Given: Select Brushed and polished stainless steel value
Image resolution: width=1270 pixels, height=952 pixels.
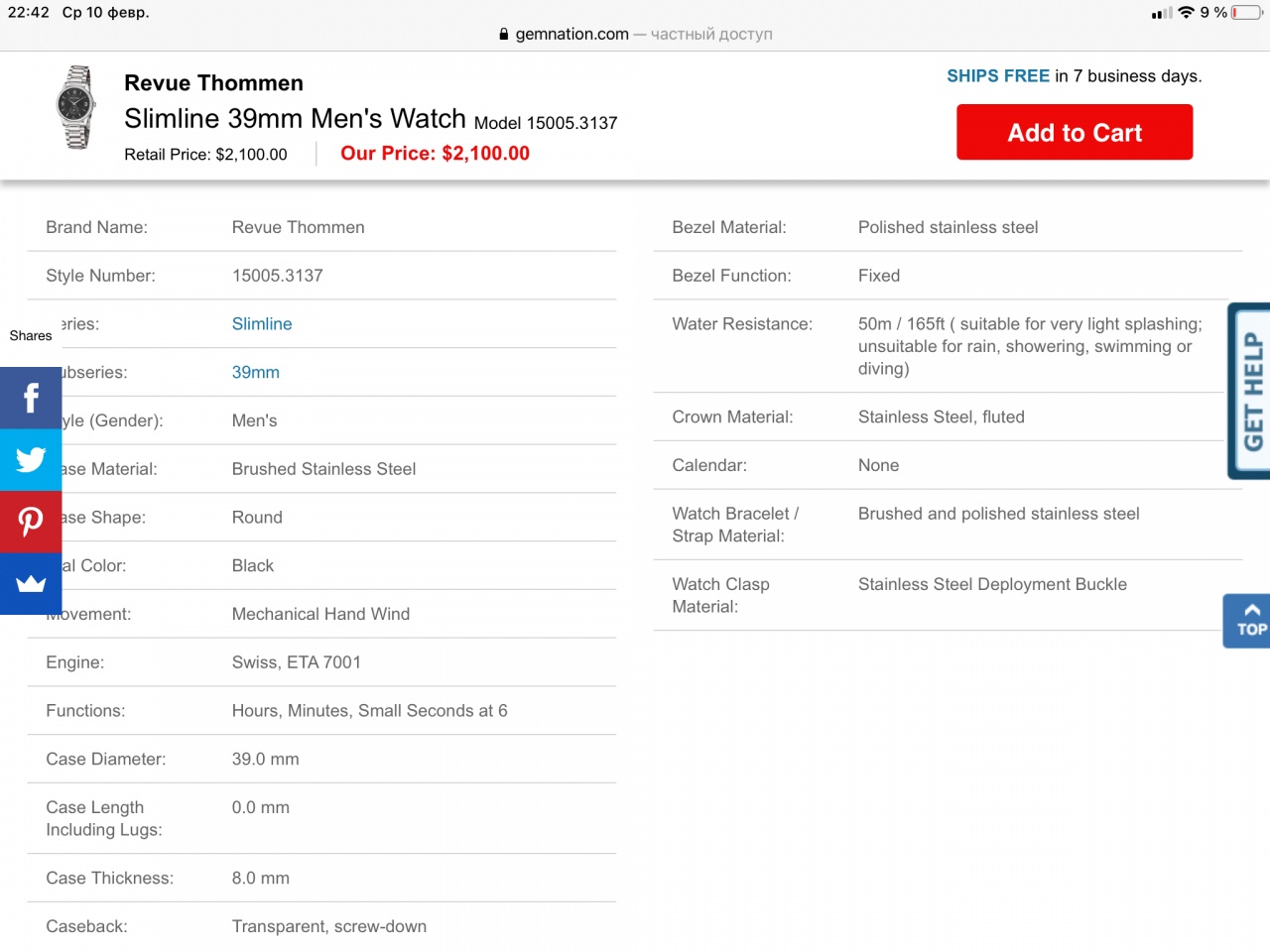Looking at the screenshot, I should click(x=999, y=514).
